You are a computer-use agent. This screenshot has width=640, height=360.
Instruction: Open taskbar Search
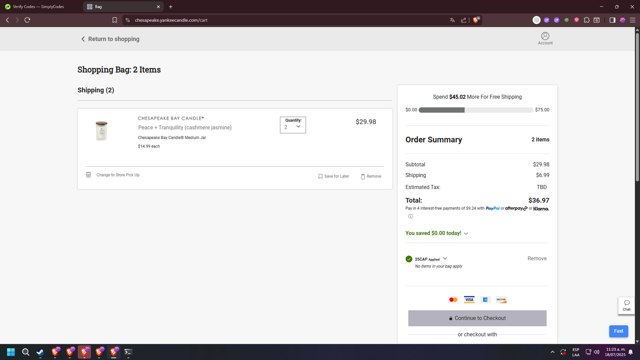coord(25,352)
